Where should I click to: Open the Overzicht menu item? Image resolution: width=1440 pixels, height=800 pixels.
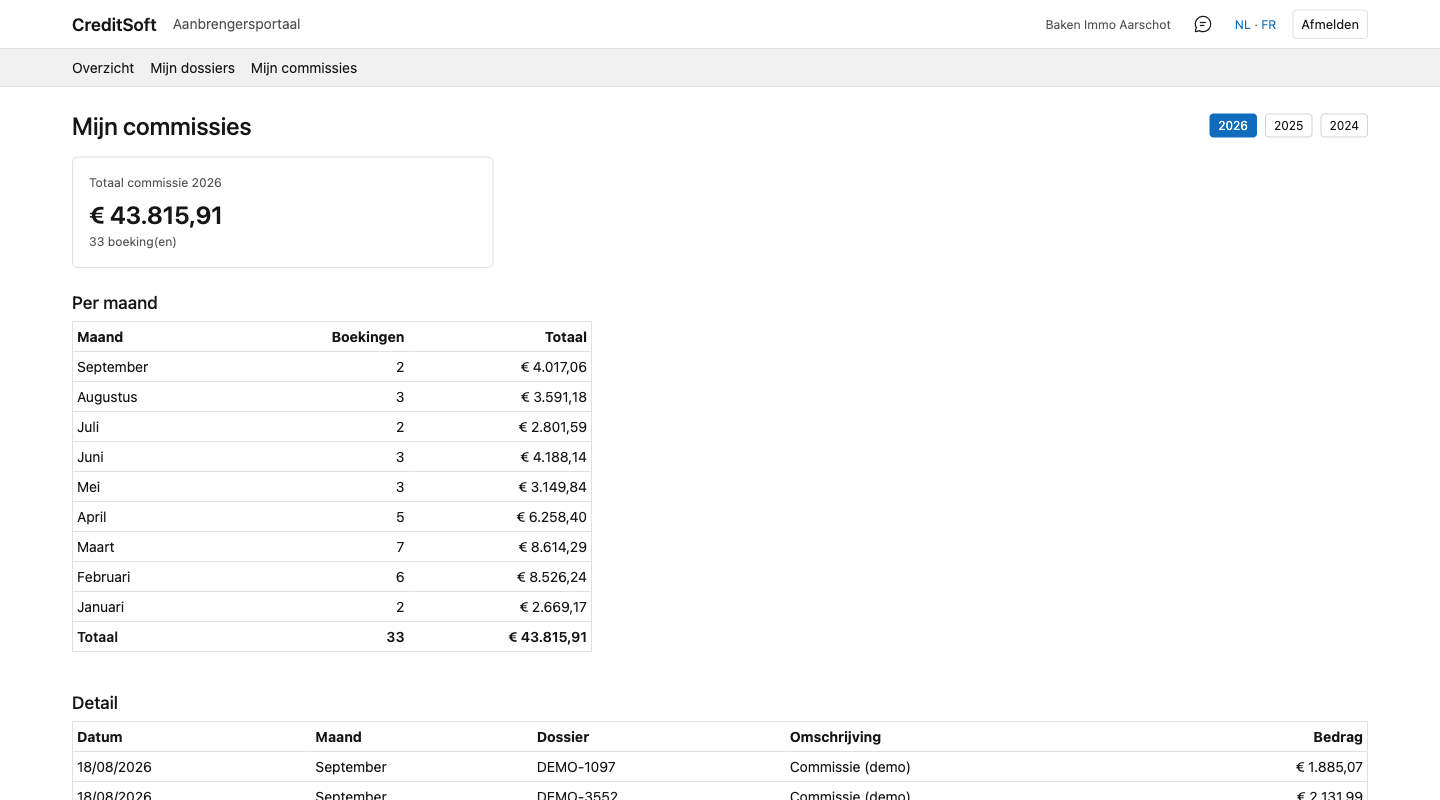point(103,68)
